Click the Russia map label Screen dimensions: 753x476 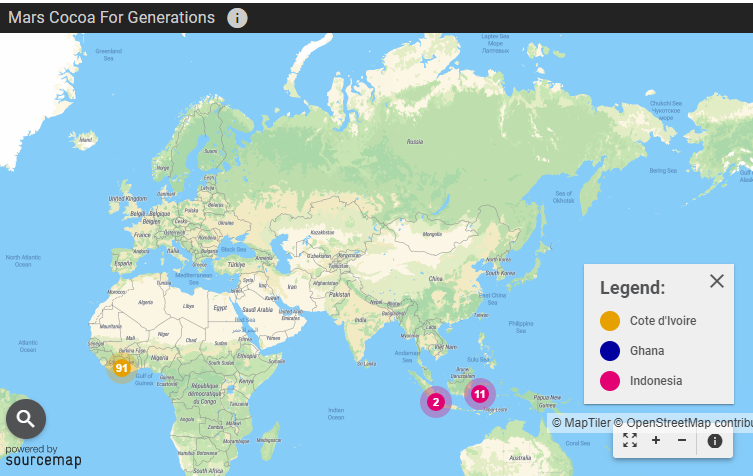[x=415, y=142]
